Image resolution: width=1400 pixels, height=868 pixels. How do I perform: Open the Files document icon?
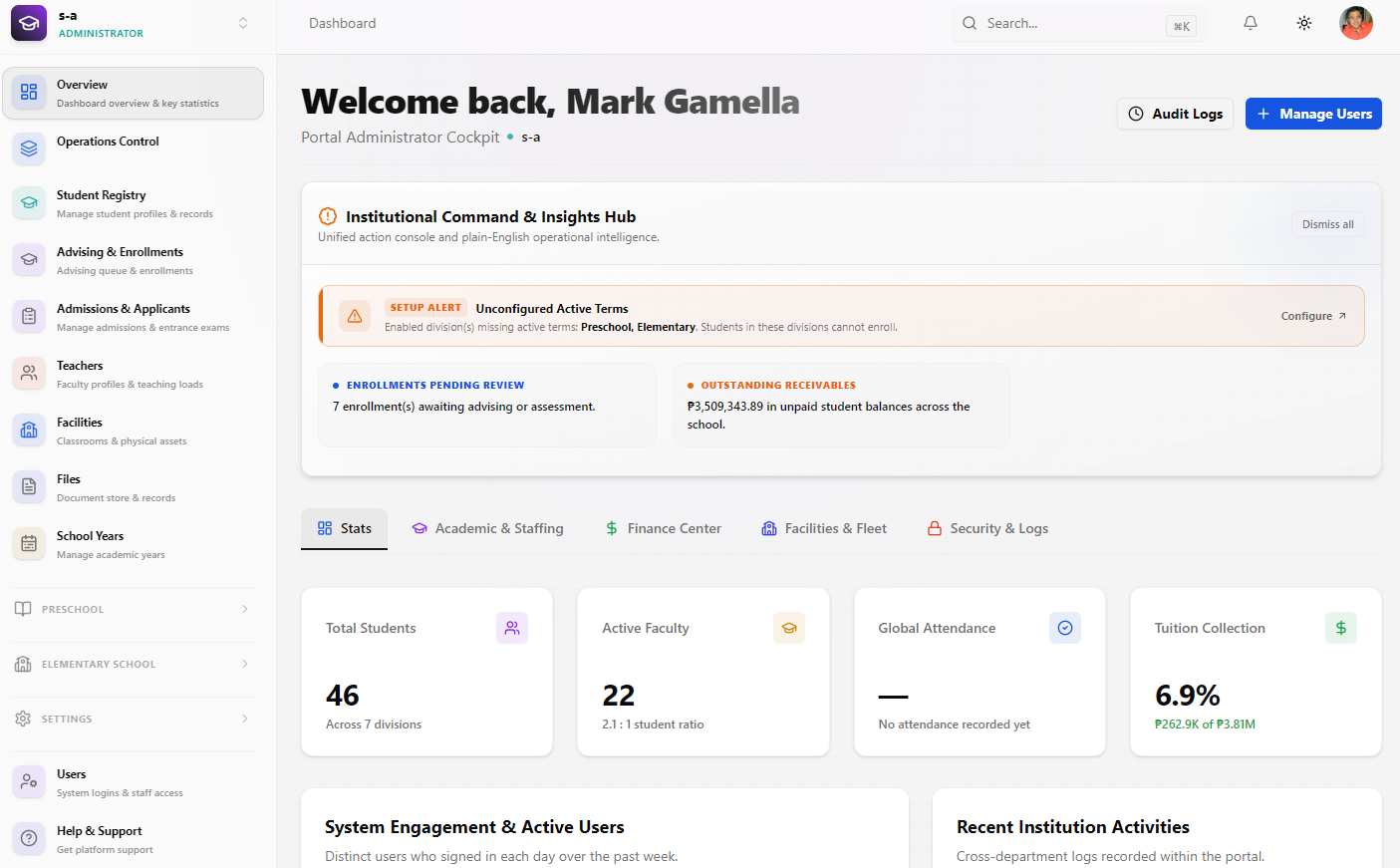click(x=29, y=486)
